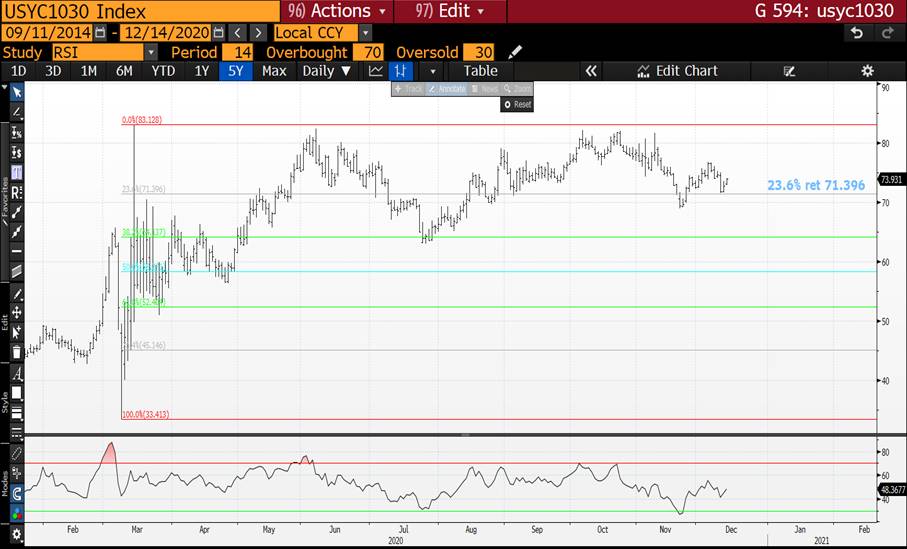Image resolution: width=907 pixels, height=549 pixels.
Task: Click the snap crosshair mode icon
Action: coord(17,473)
